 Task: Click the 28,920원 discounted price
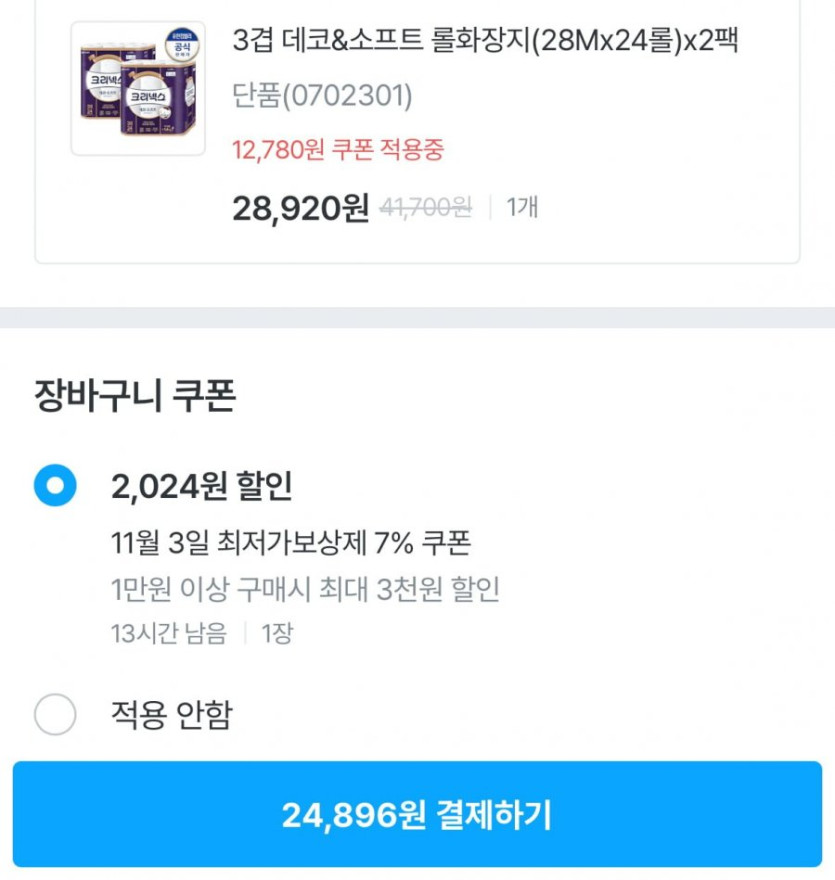[300, 208]
